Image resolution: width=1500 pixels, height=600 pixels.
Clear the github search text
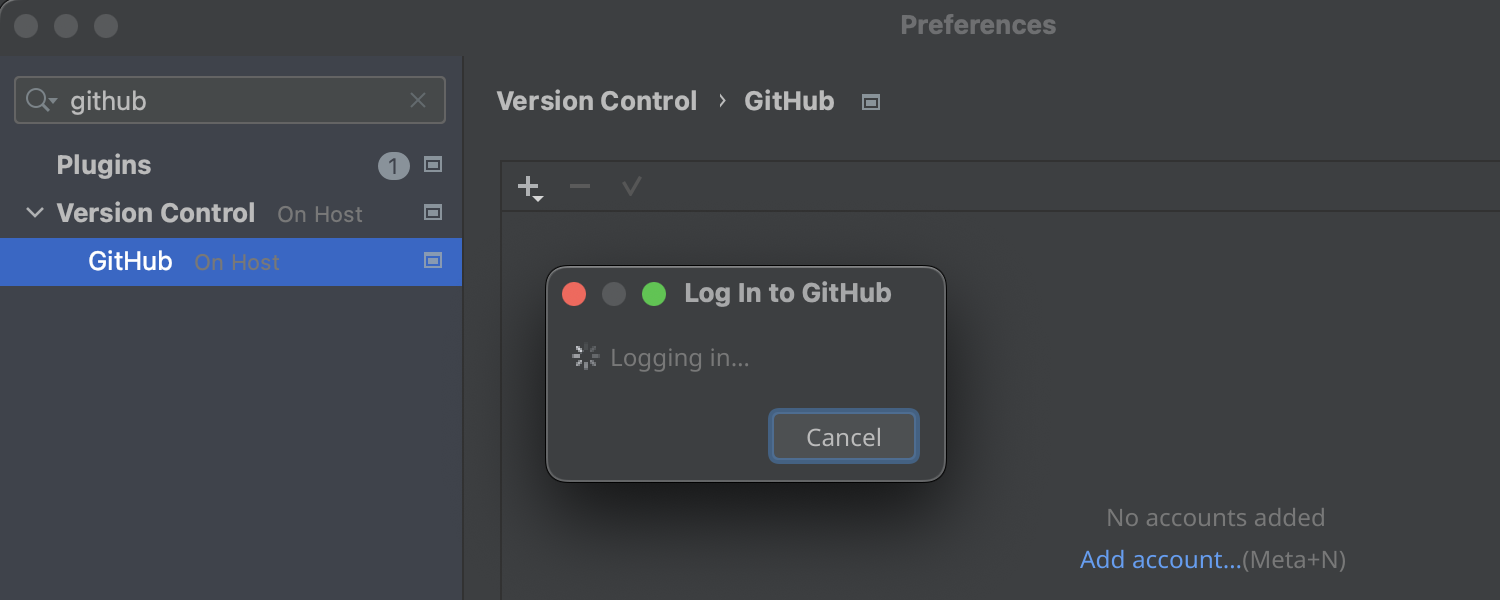click(x=418, y=100)
